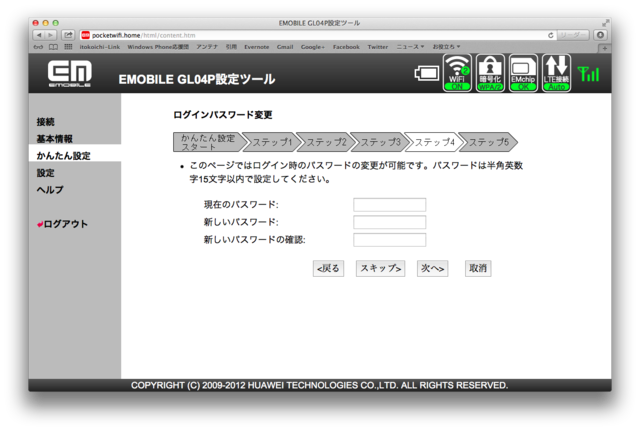Open アンテナ bookmark
Viewport: 640px width, 431px height.
click(207, 47)
